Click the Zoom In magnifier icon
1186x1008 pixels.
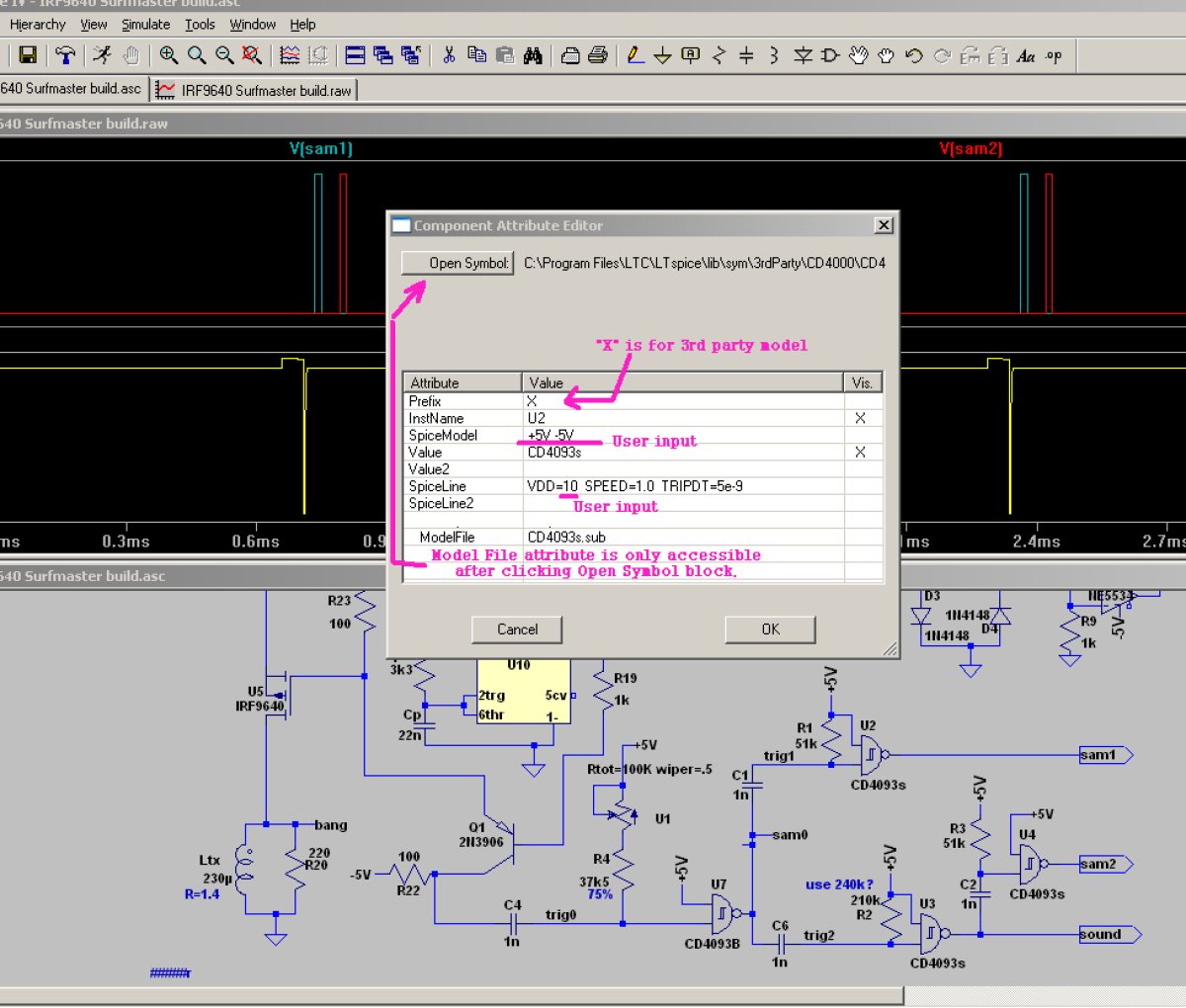pyautogui.click(x=169, y=55)
